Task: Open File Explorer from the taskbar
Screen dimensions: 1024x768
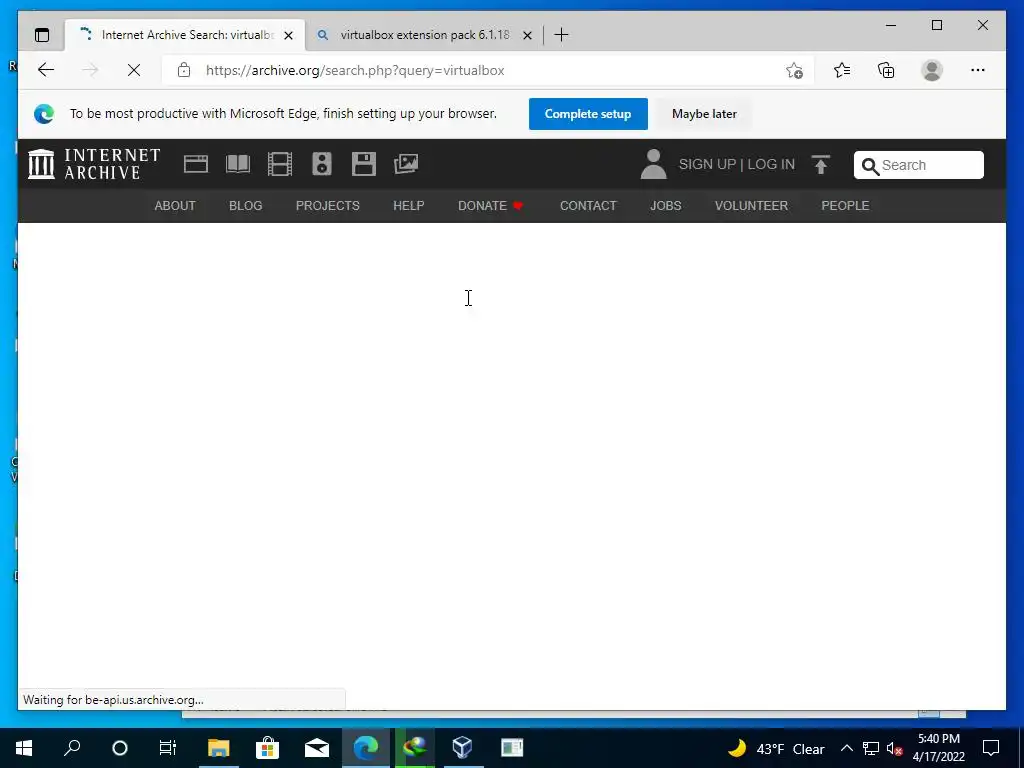Action: (219, 748)
